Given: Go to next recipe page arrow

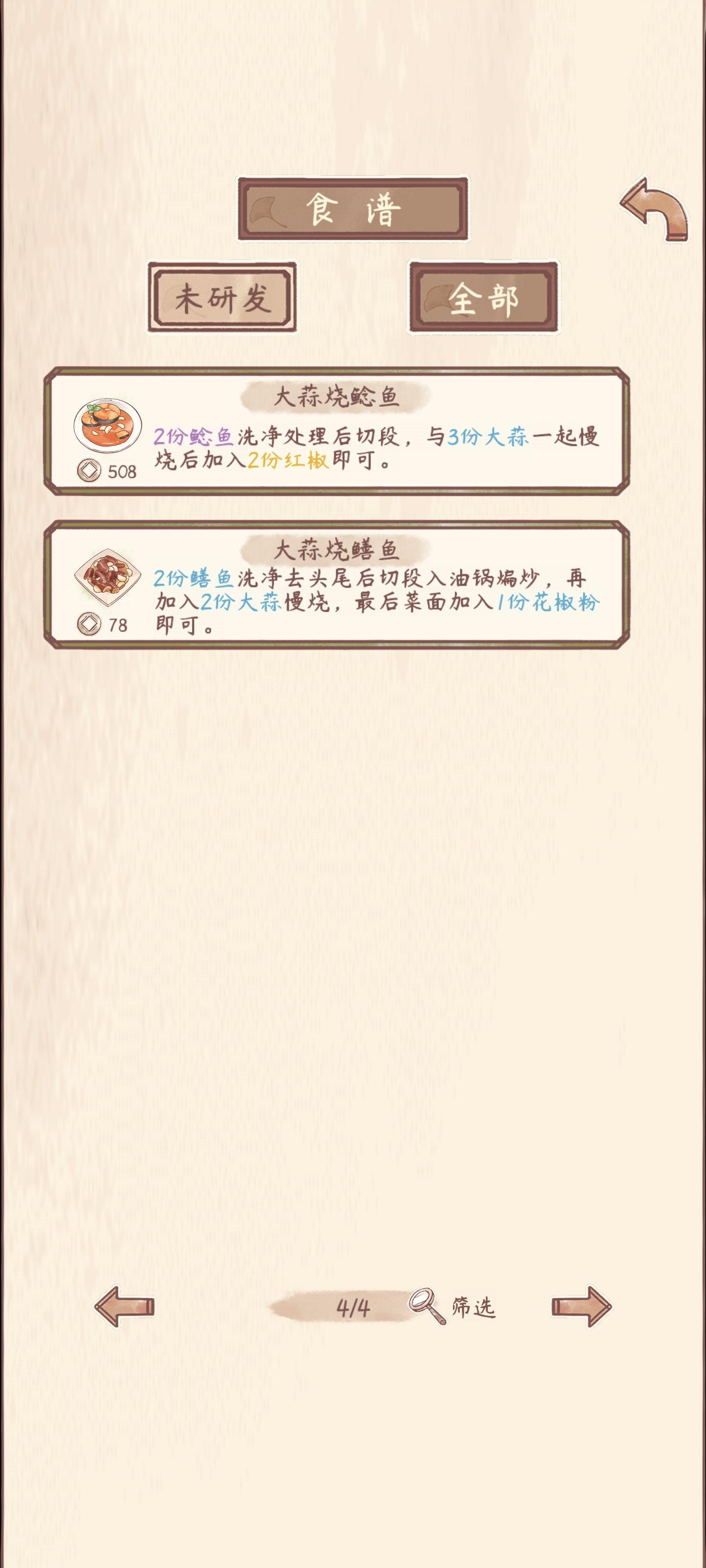Looking at the screenshot, I should 582,1306.
